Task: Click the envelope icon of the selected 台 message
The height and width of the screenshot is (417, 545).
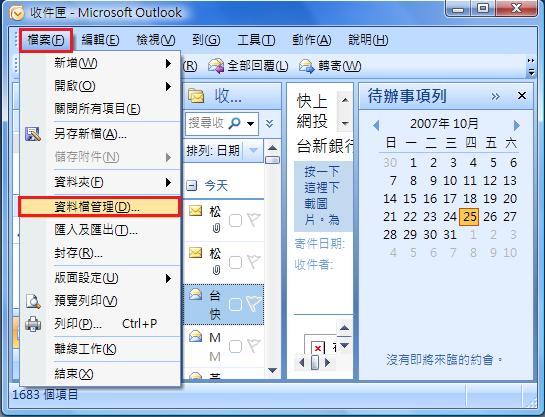Action: point(195,295)
